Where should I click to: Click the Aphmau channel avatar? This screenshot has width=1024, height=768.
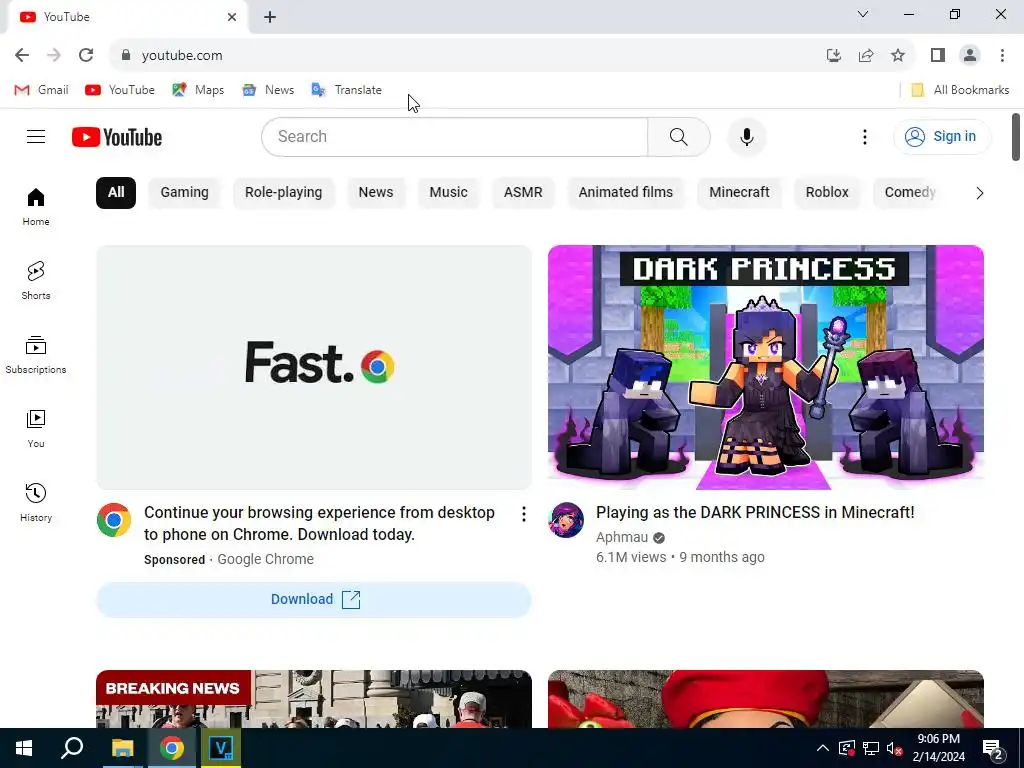[x=566, y=520]
